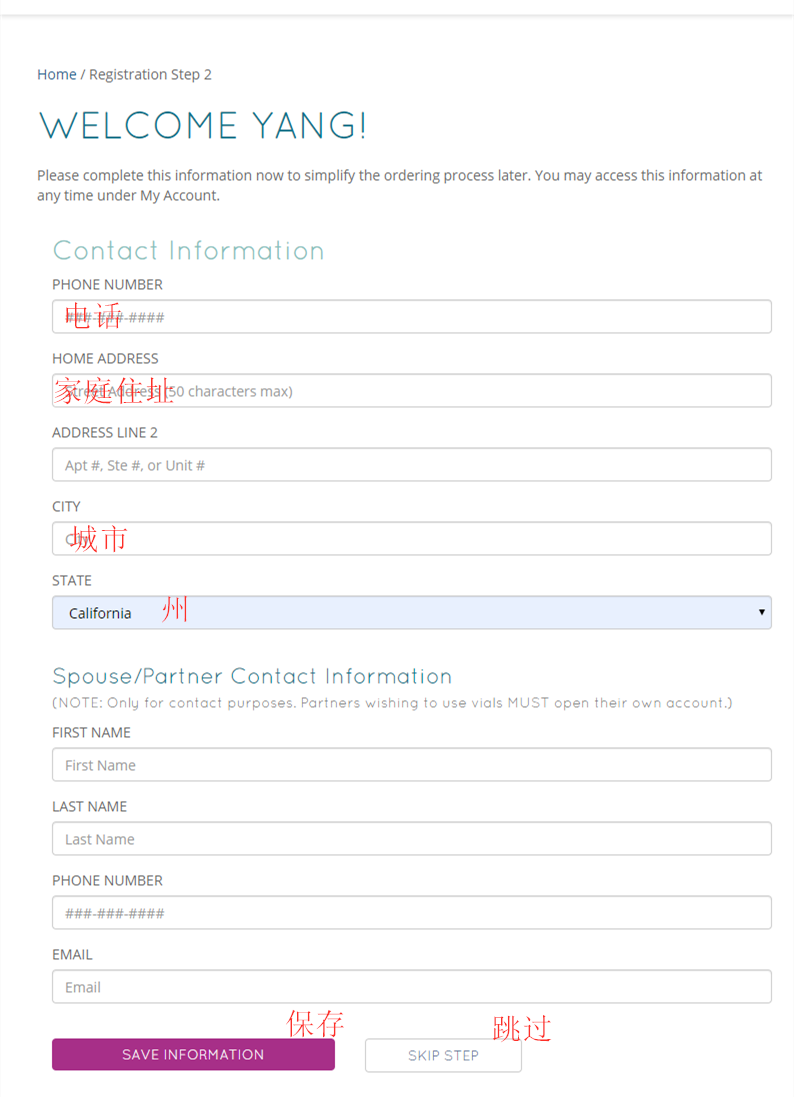Screen dimensions: 794x1097
Task: Select the Address Line 2 field
Action: [411, 465]
